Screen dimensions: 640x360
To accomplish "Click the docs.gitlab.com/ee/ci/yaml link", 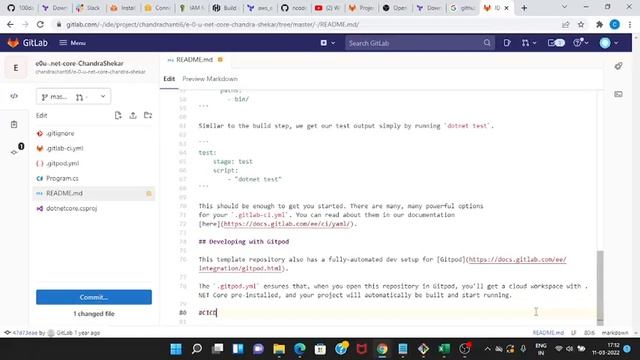I will click(287, 224).
